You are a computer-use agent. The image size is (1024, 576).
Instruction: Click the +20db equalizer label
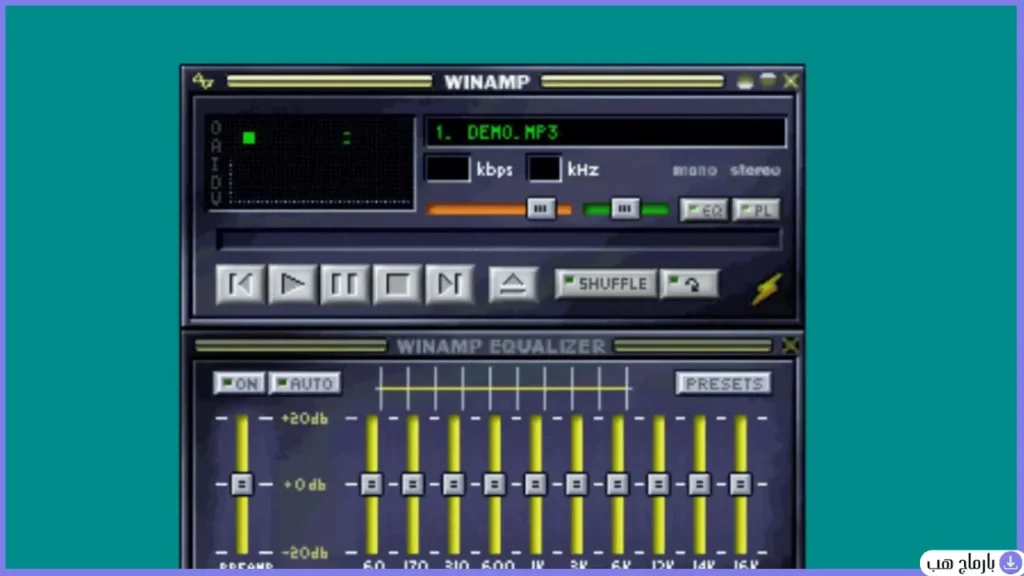point(305,419)
